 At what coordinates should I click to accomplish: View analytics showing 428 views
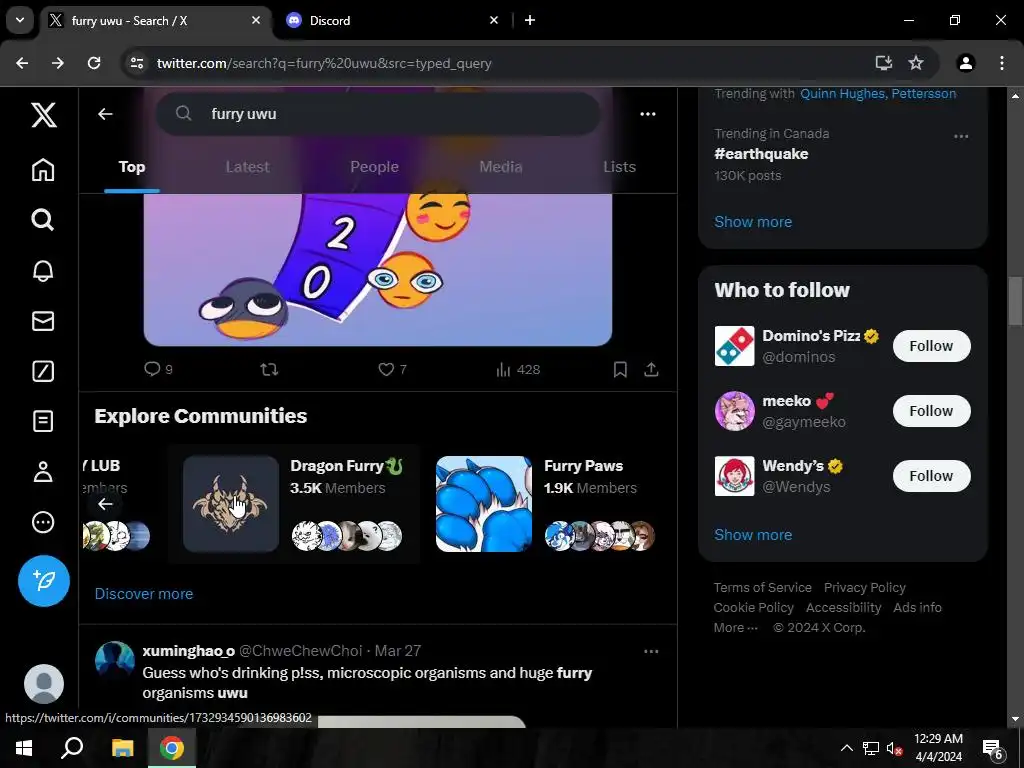(x=518, y=370)
